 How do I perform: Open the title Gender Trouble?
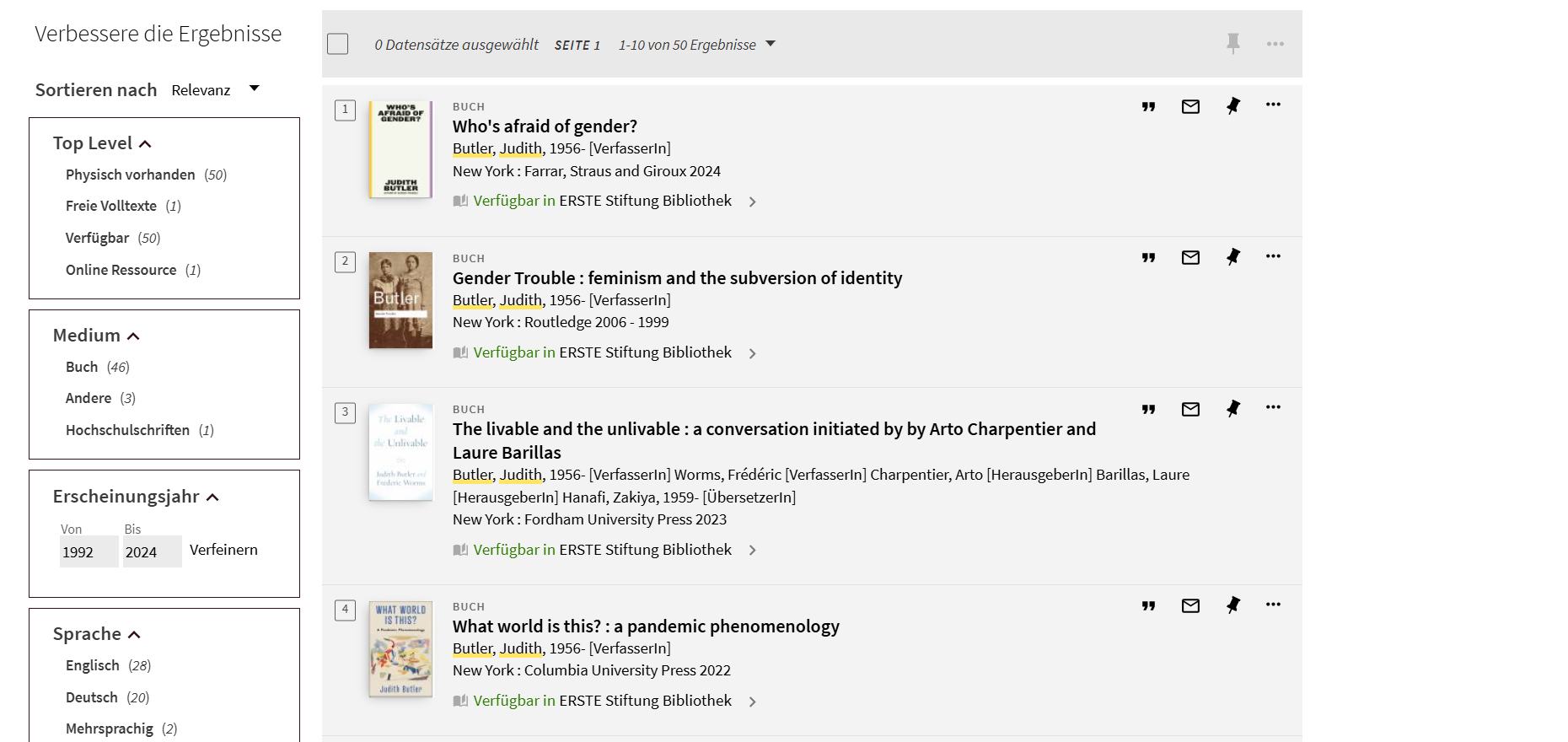point(677,278)
